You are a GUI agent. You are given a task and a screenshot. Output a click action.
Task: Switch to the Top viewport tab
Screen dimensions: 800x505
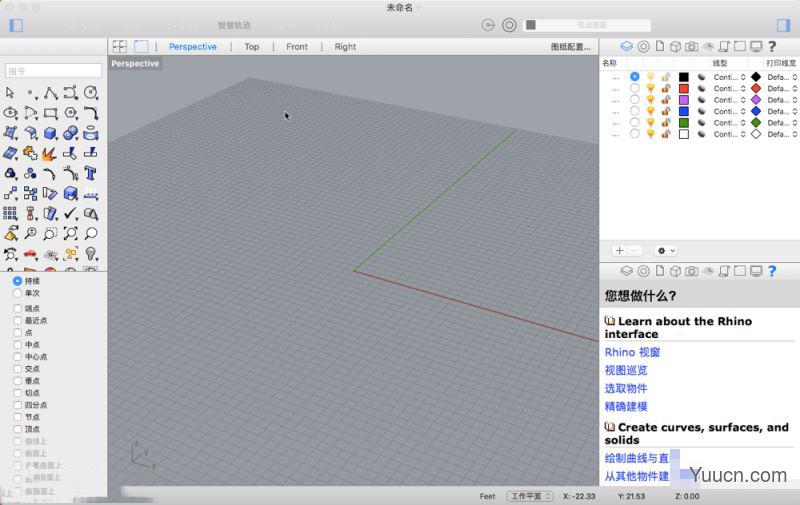(252, 46)
